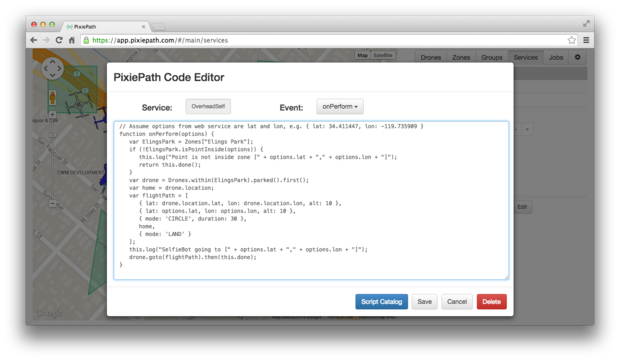Image resolution: width=620 pixels, height=361 pixels.
Task: Click the map pan control circle
Action: (x=52, y=68)
